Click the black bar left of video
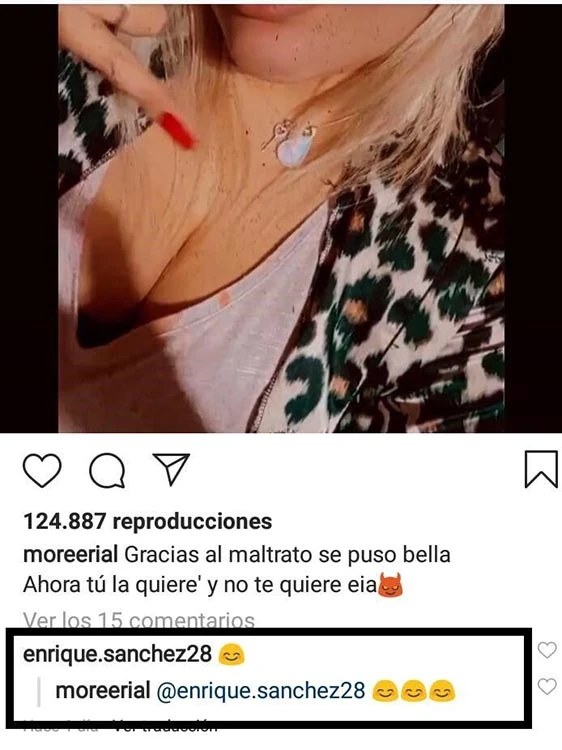Viewport: 562px width, 750px height. click(29, 218)
